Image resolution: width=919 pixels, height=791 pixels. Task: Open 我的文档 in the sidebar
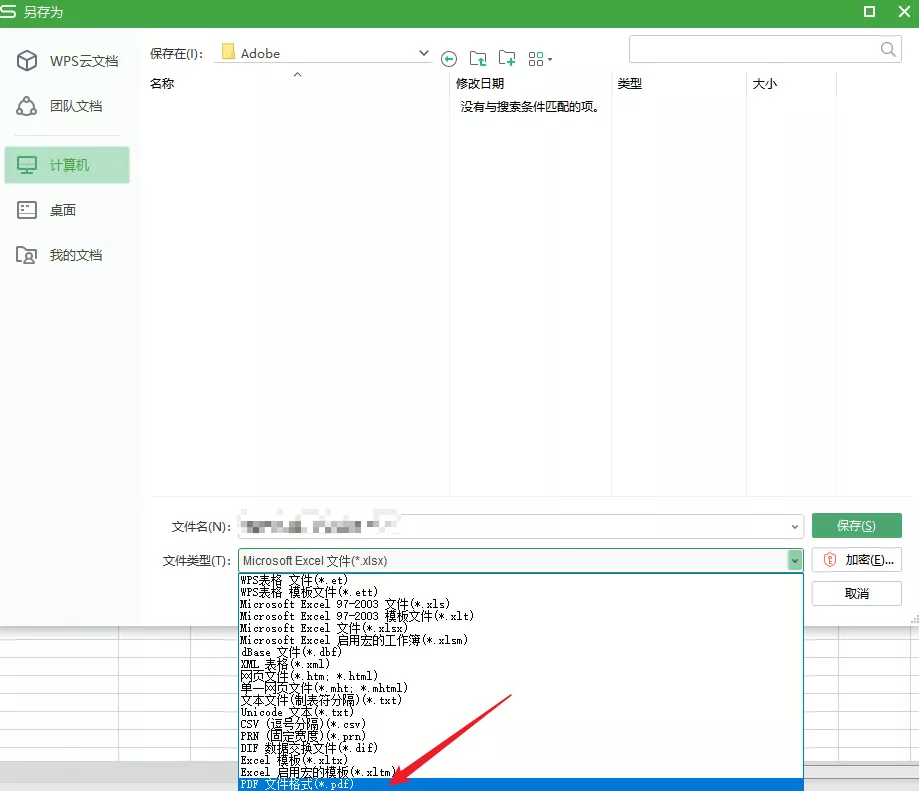tap(67, 255)
